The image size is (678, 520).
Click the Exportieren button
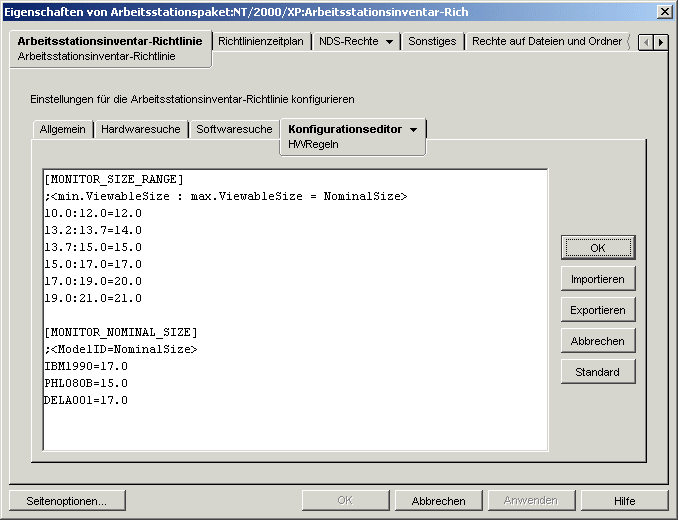coord(598,310)
